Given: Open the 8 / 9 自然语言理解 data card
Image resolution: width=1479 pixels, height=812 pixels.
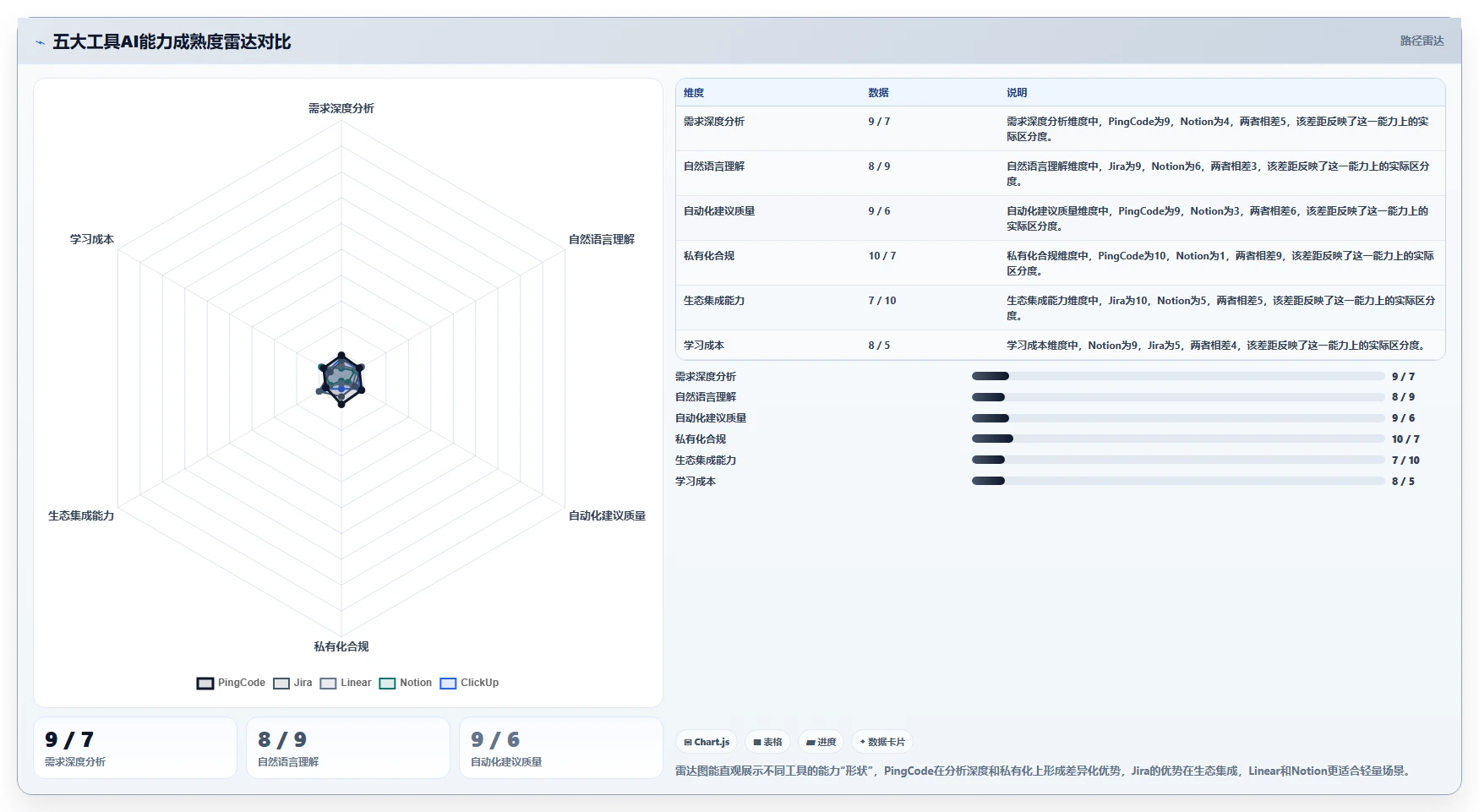Looking at the screenshot, I should [x=348, y=748].
